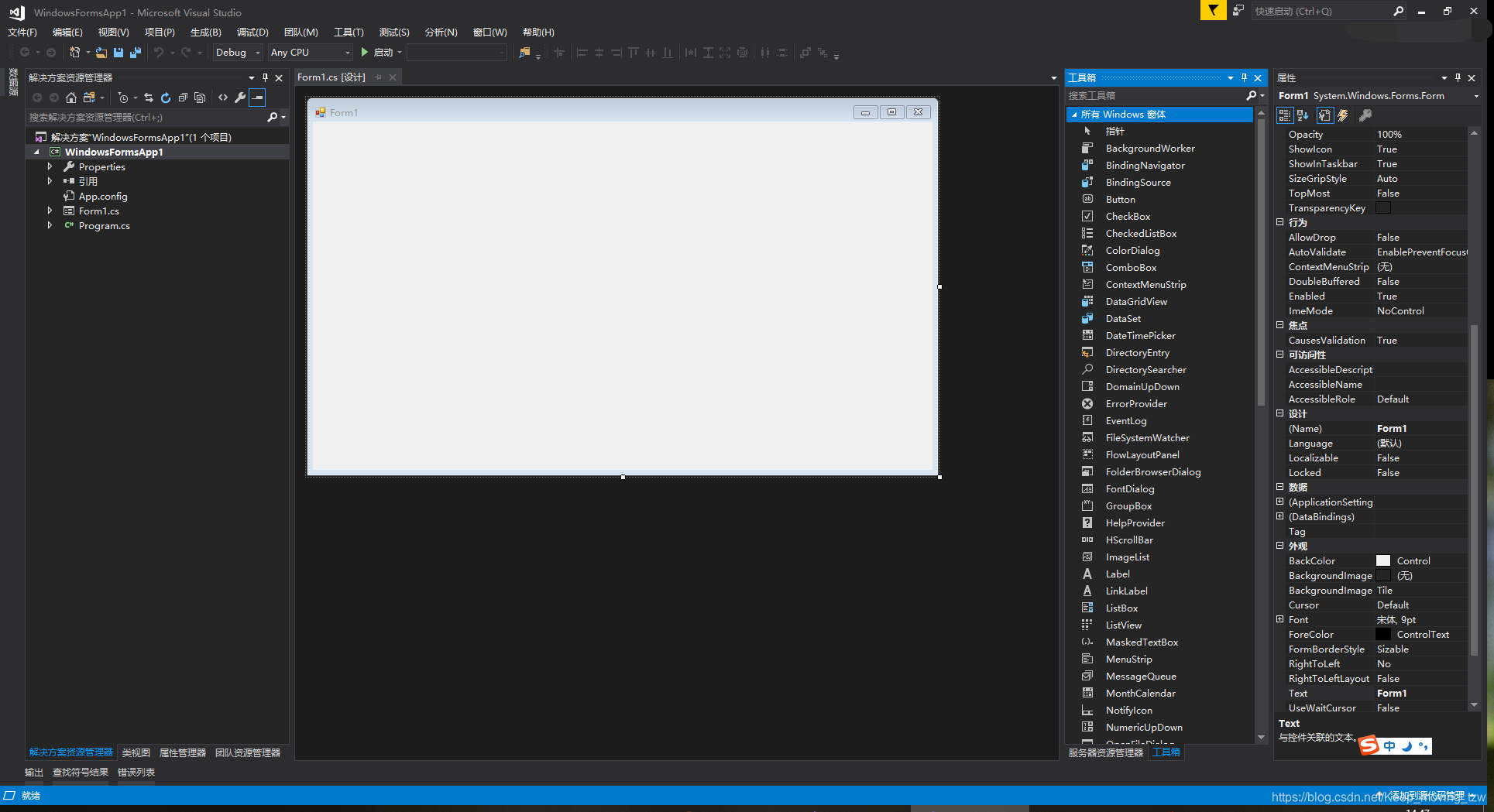Select App.config in Solution Explorer

(x=103, y=197)
